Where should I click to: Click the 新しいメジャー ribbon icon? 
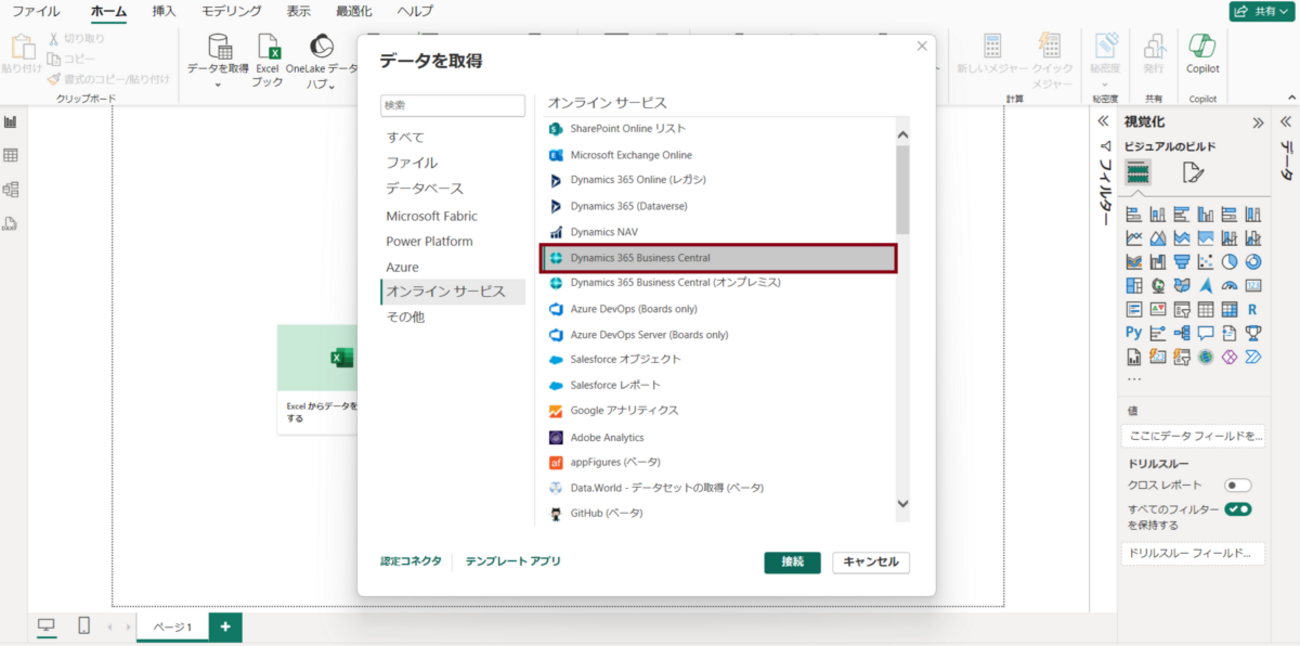point(992,47)
